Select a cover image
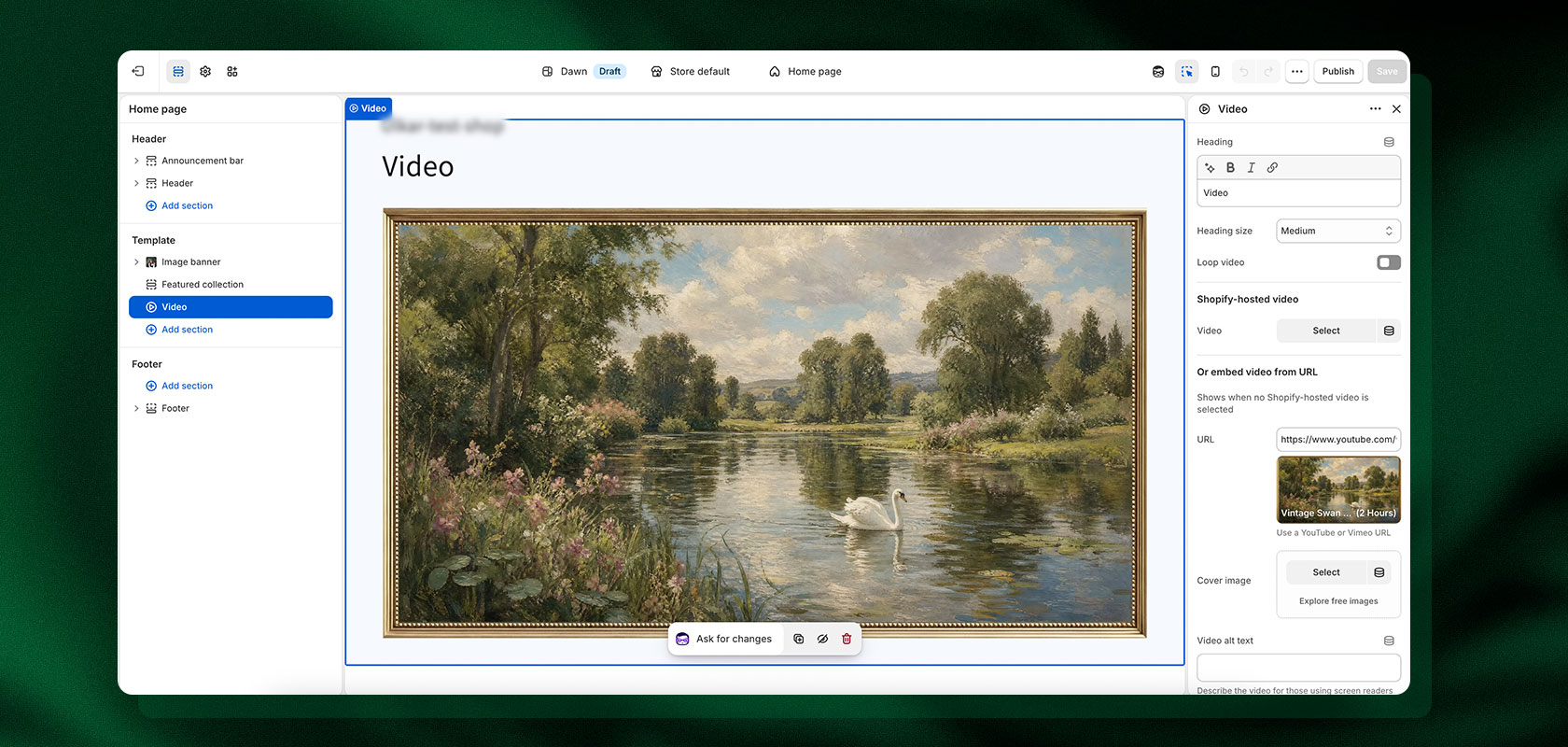This screenshot has height=747, width=1568. click(1325, 572)
